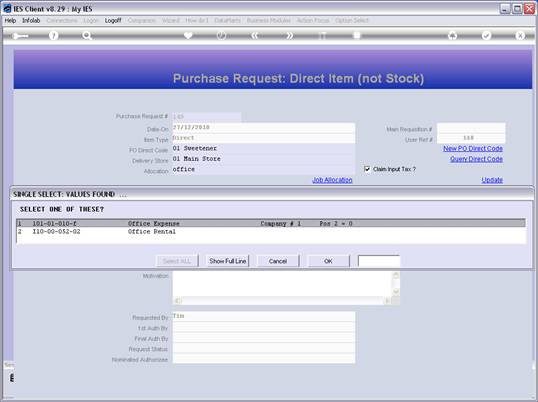Click the Job Allocation link

click(x=332, y=180)
